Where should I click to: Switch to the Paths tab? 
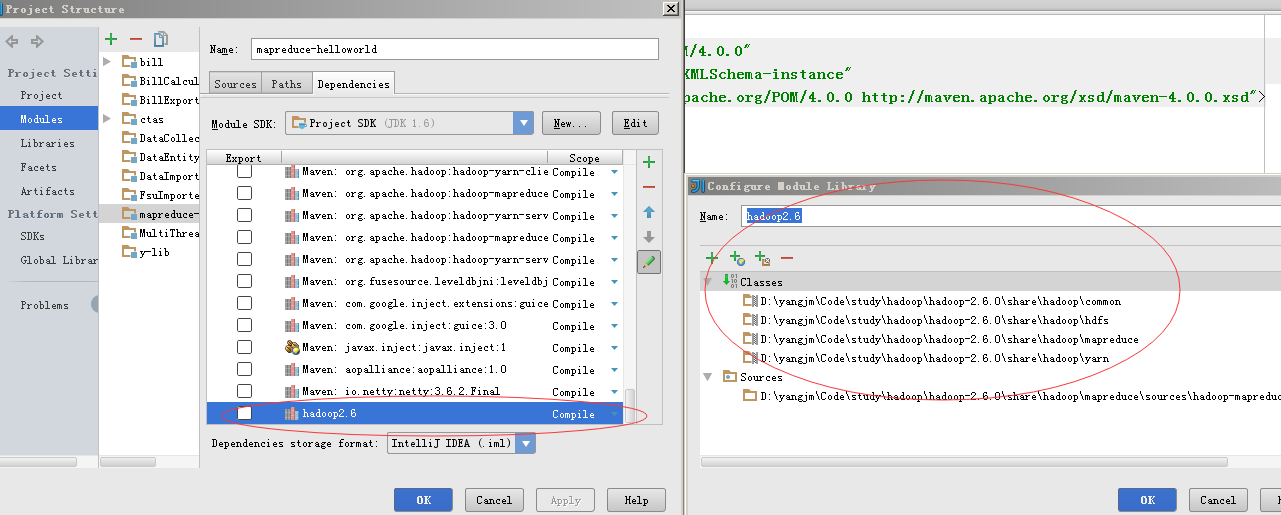(286, 84)
